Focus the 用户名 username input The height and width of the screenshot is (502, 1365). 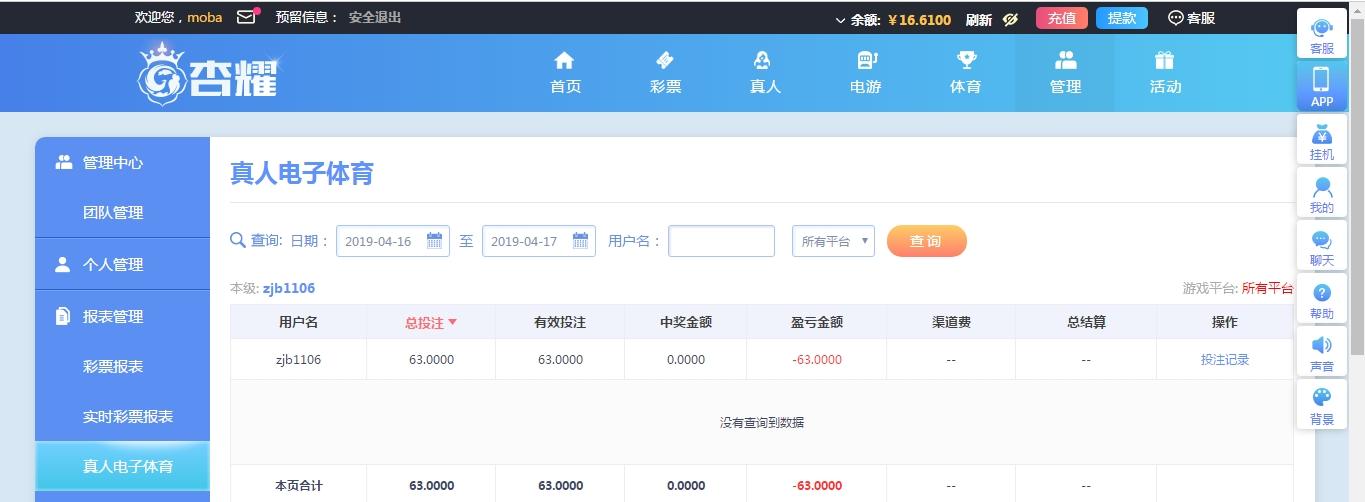[x=721, y=241]
